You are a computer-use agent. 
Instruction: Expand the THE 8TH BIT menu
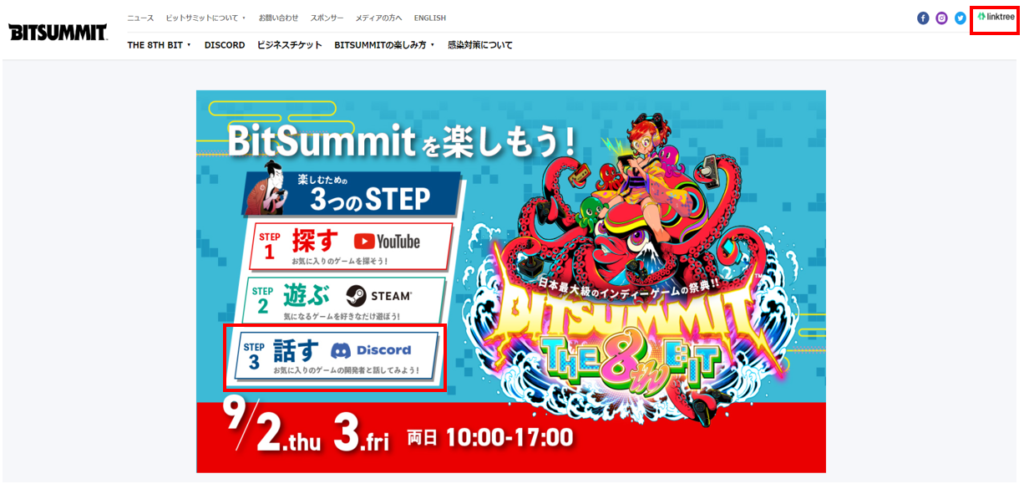point(159,45)
